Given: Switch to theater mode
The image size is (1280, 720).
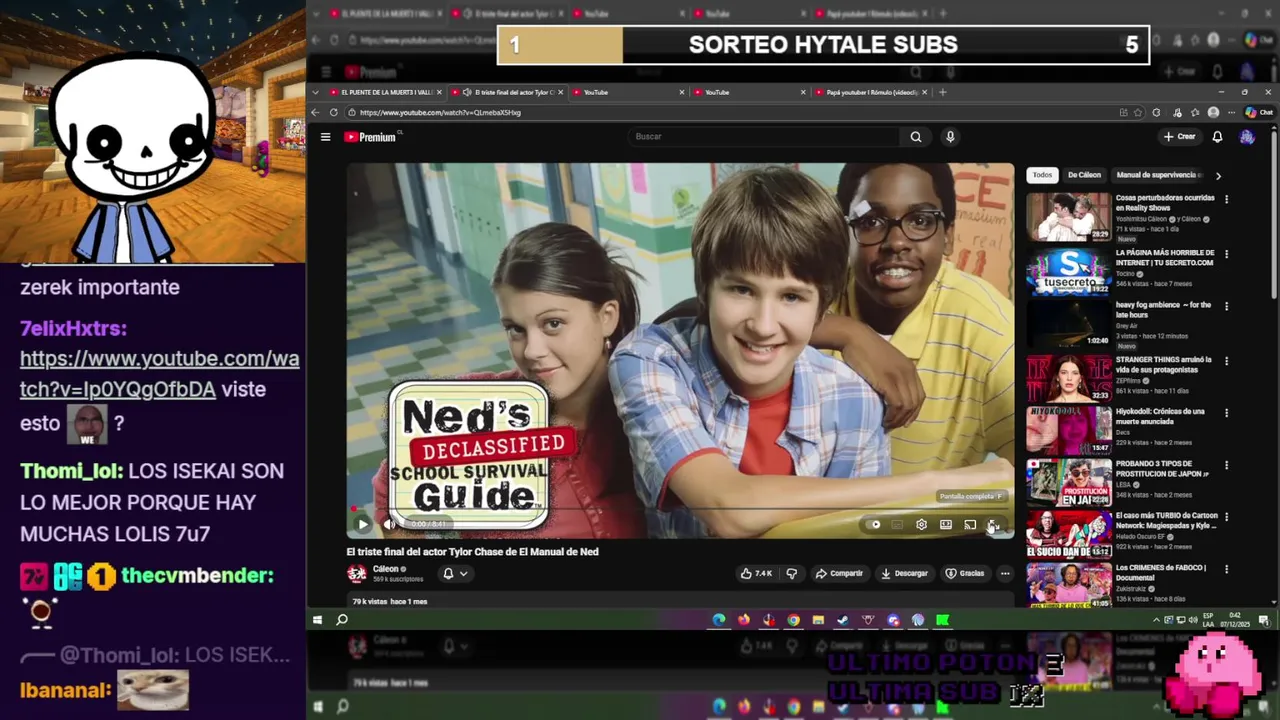Looking at the screenshot, I should [945, 524].
